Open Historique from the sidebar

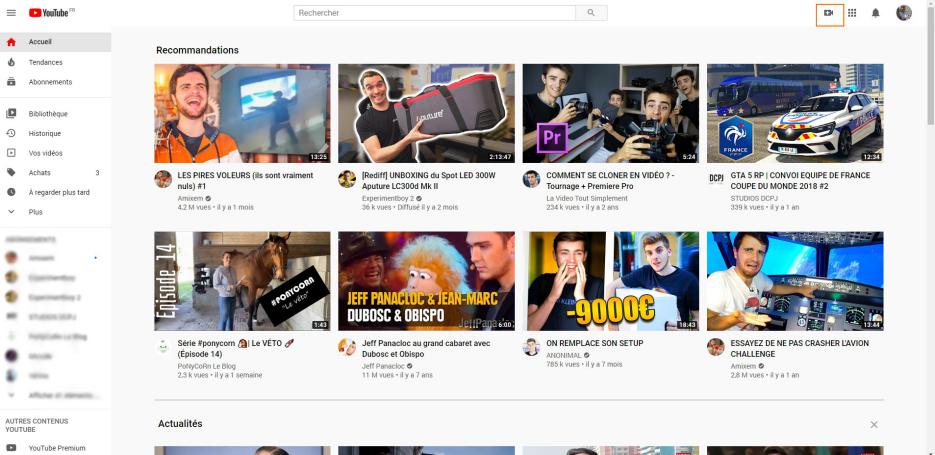click(x=45, y=133)
